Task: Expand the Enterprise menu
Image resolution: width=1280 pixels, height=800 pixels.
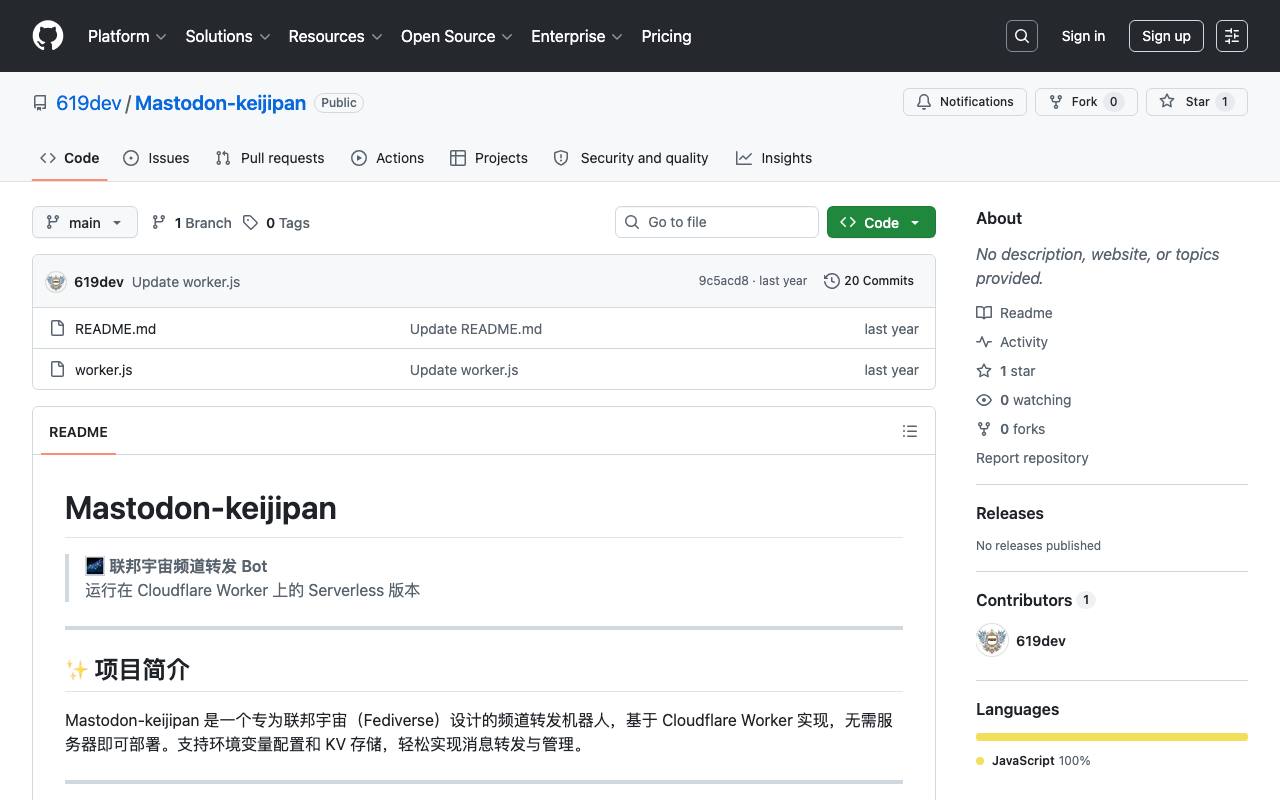Action: [x=577, y=36]
